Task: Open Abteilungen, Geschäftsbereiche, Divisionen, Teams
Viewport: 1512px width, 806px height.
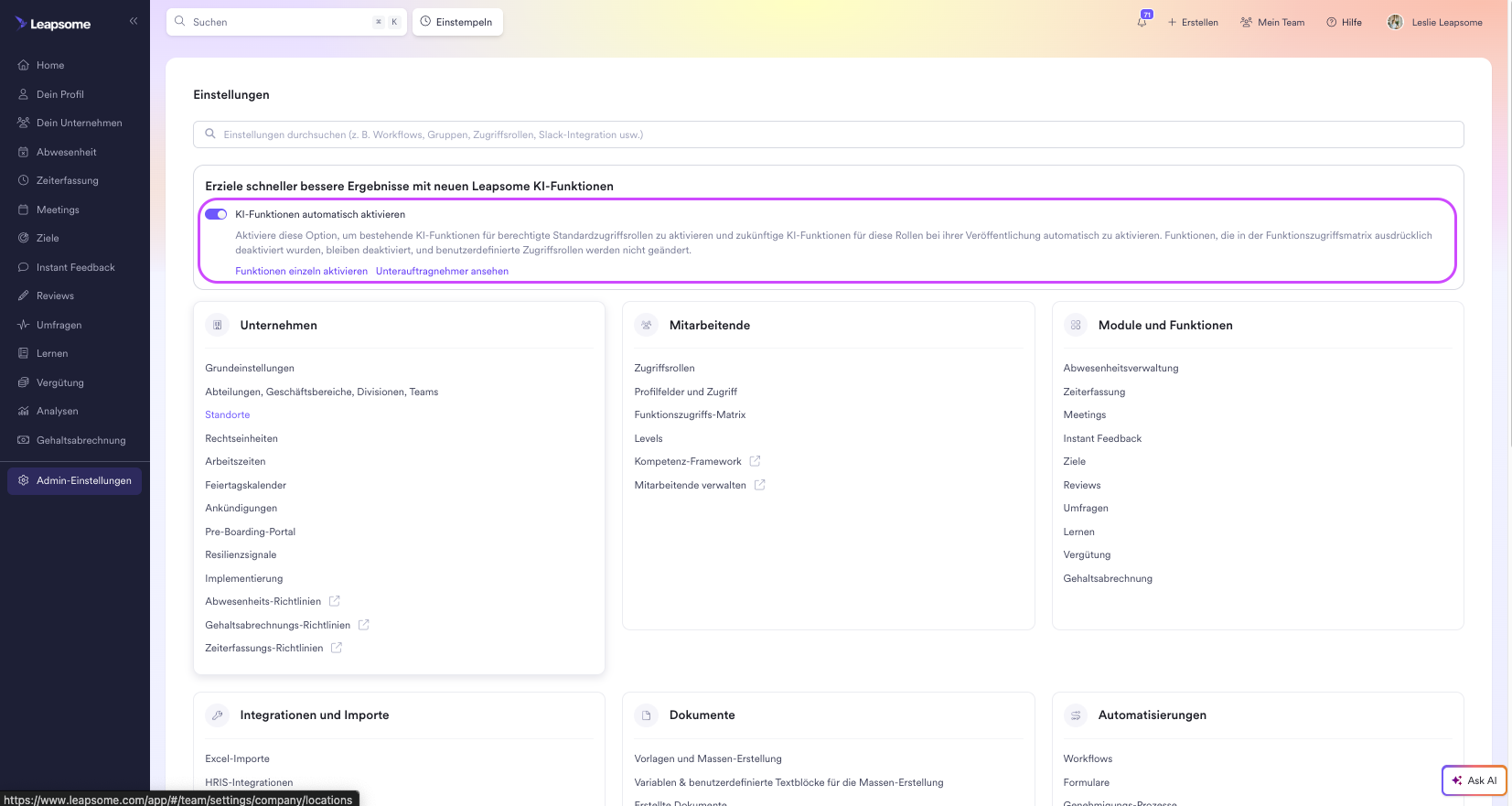Action: click(321, 392)
